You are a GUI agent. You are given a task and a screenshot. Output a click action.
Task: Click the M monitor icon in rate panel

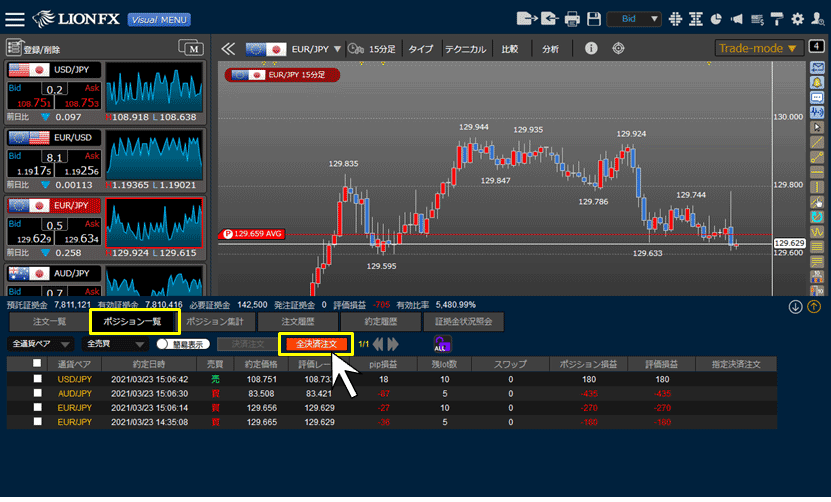[x=191, y=48]
